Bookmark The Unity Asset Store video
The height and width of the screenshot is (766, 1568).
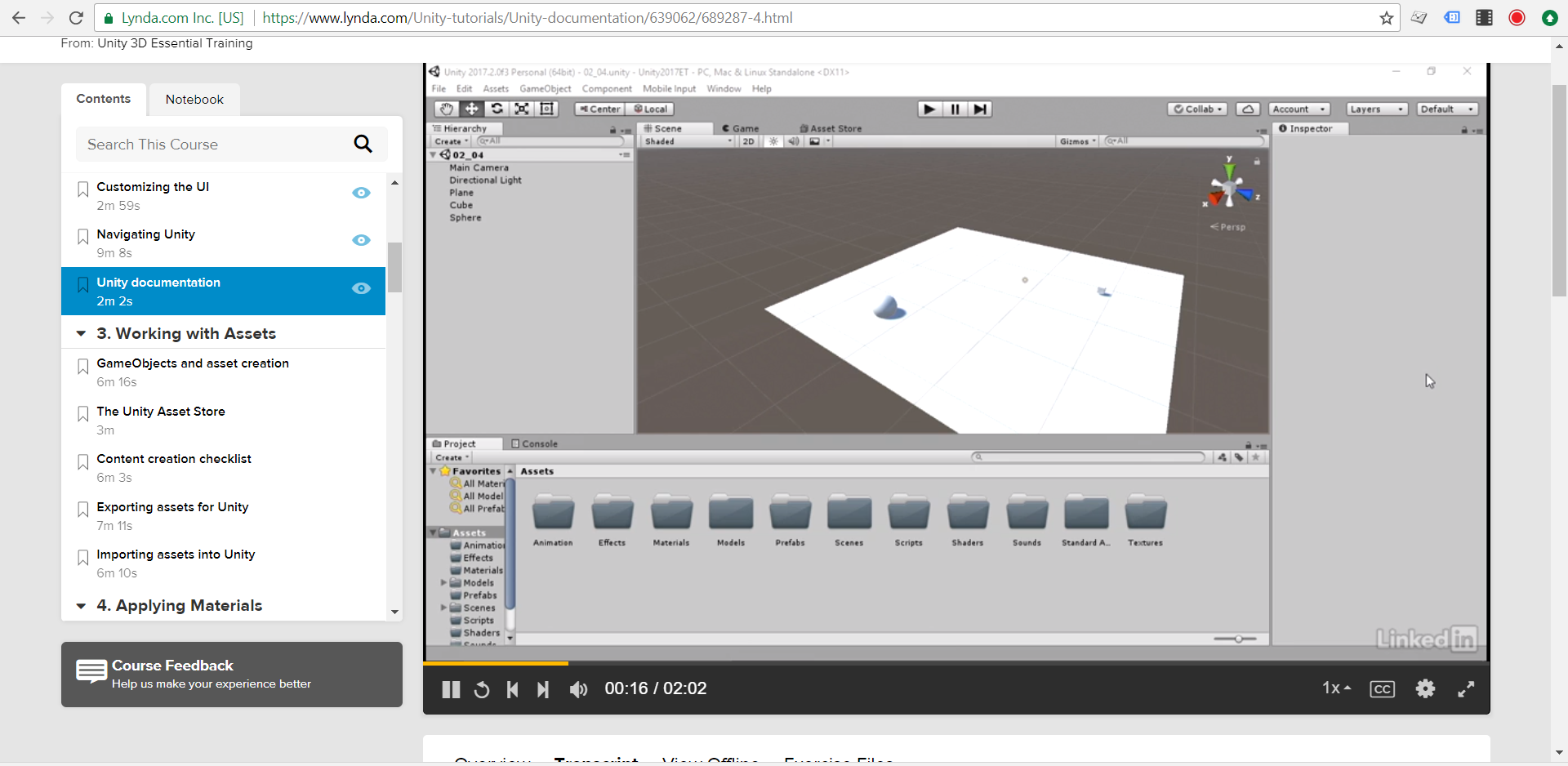(82, 414)
